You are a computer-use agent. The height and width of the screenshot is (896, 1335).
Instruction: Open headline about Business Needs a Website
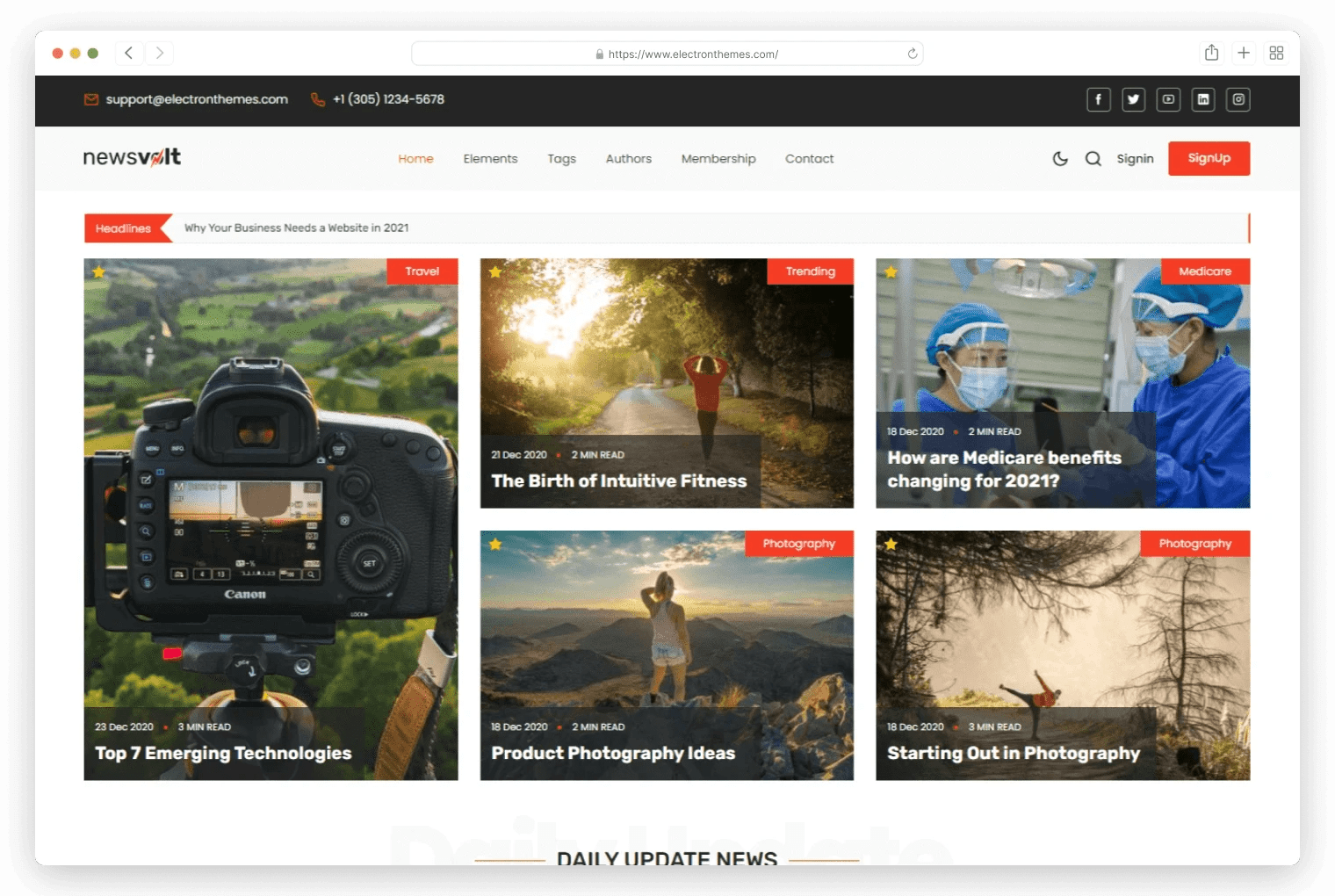[296, 228]
